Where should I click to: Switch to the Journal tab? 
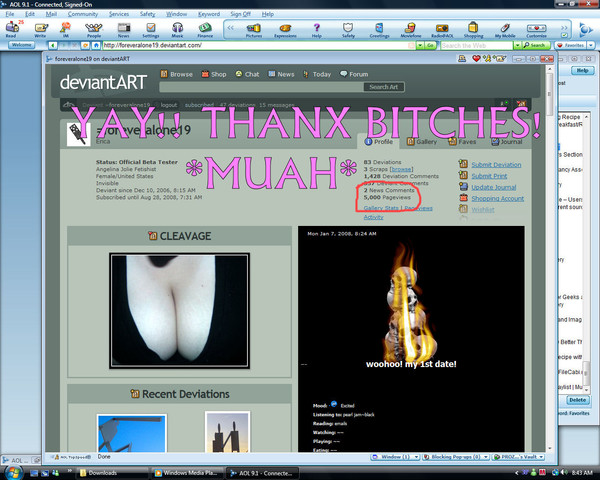507,142
